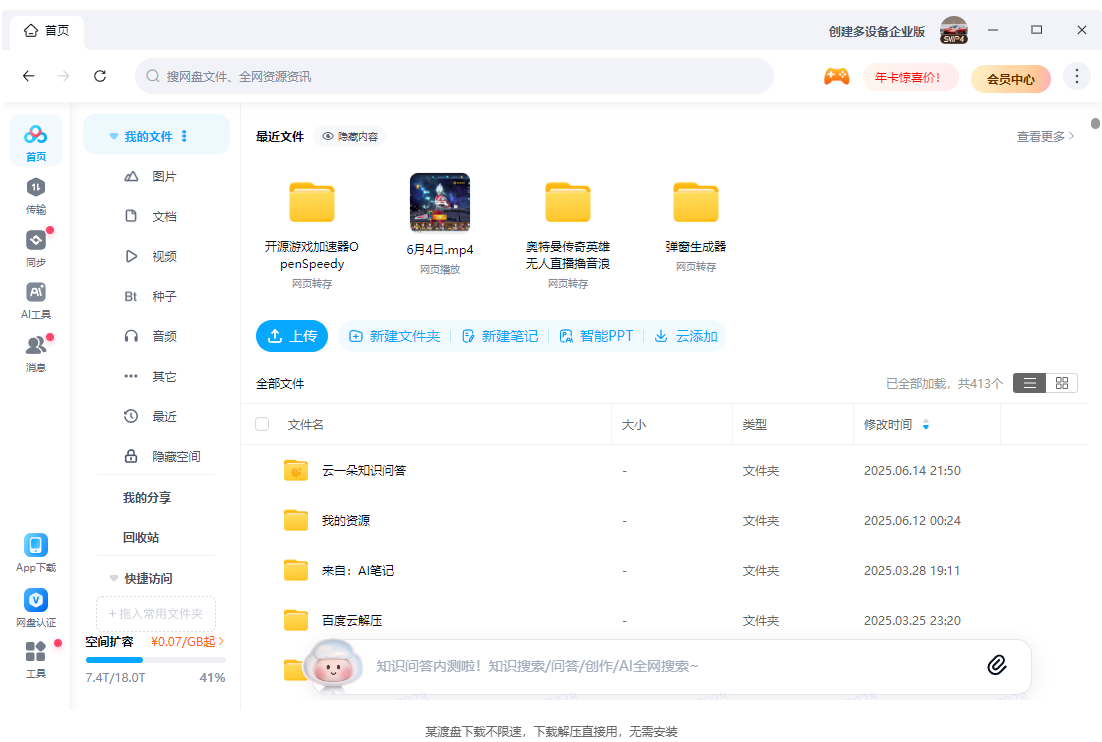
Task: Click the page refresh icon
Action: pos(100,76)
